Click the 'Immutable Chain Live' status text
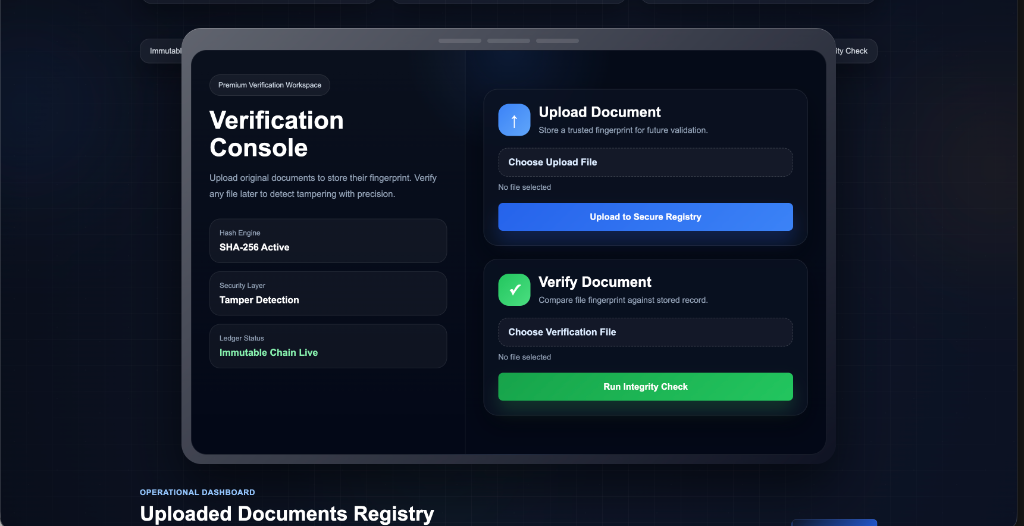Screen dimensions: 1024x526 pos(268,353)
